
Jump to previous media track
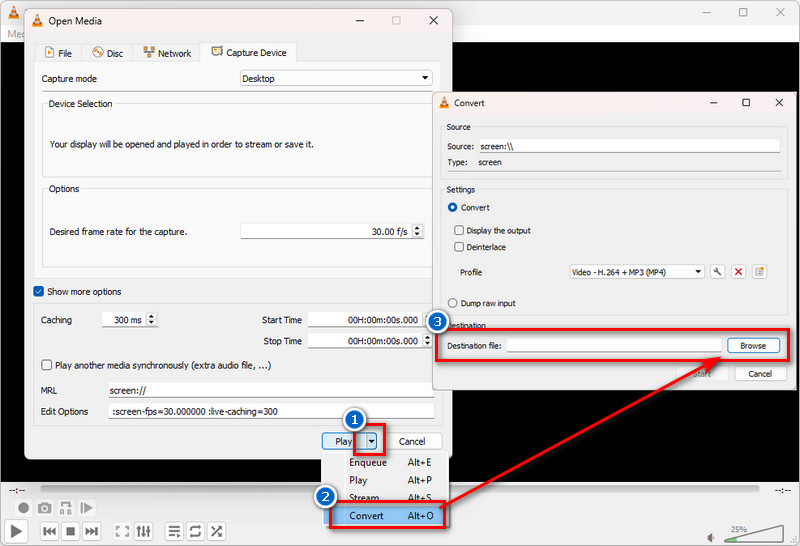coord(49,531)
